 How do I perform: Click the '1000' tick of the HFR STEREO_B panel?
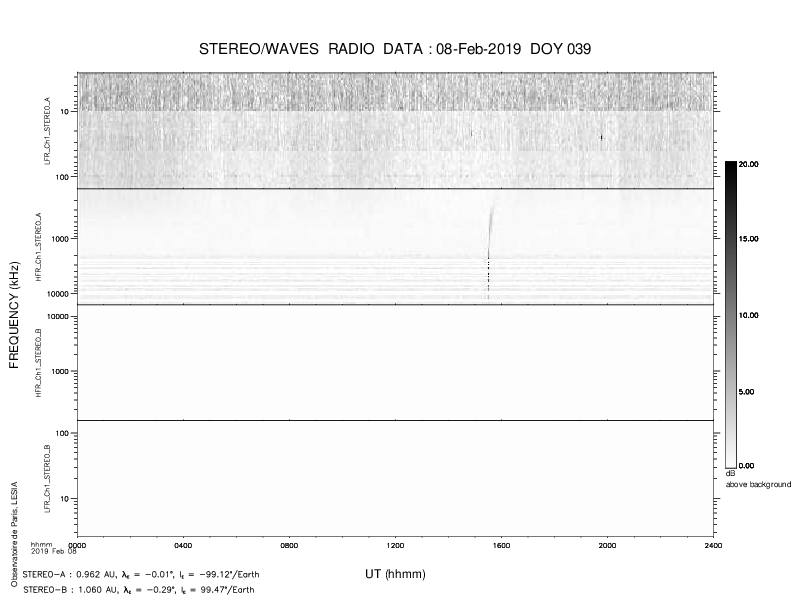click(x=60, y=371)
